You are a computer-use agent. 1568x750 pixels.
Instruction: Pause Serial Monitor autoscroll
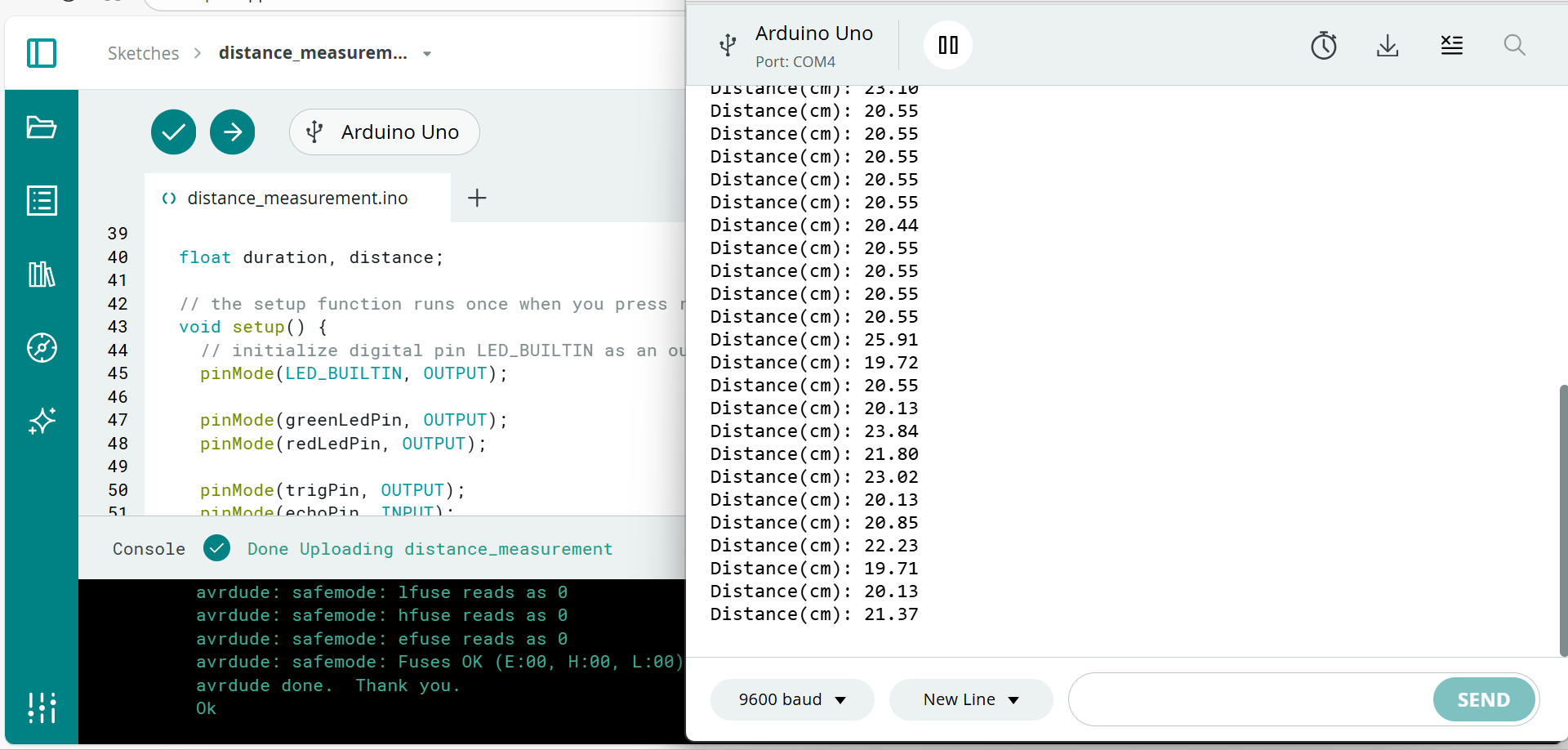947,45
